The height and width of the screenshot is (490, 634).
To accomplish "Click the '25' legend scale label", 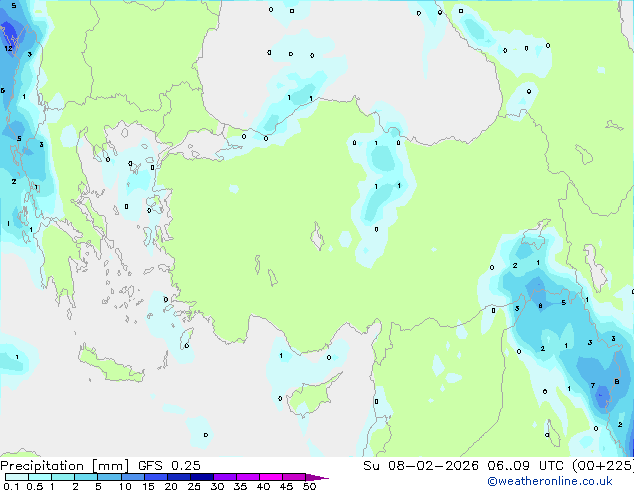I will [194, 486].
